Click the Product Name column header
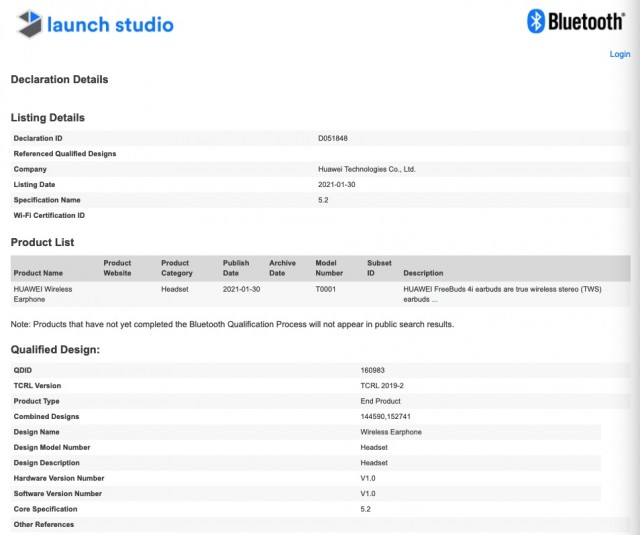The image size is (640, 535). point(38,273)
